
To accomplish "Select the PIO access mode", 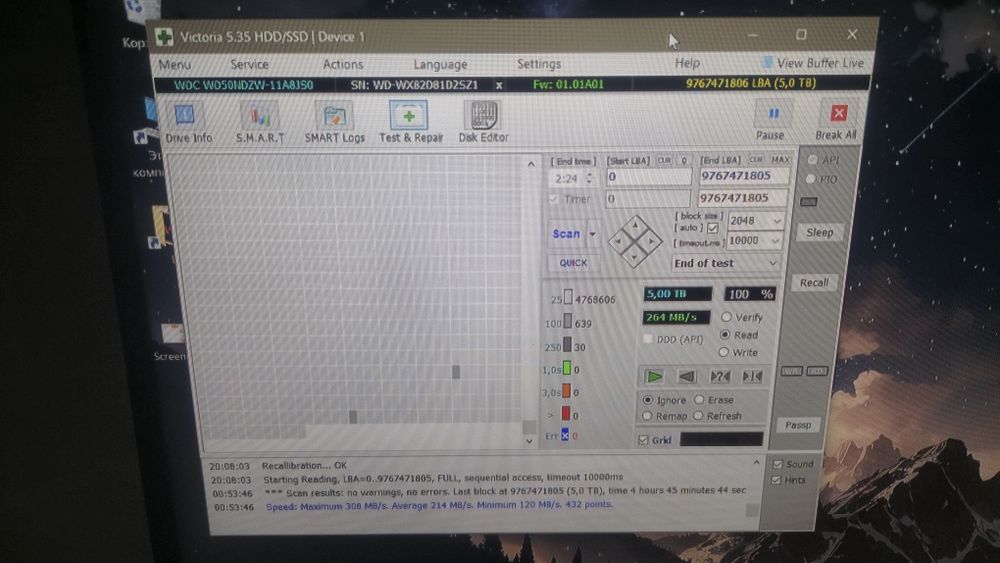I will (x=811, y=179).
